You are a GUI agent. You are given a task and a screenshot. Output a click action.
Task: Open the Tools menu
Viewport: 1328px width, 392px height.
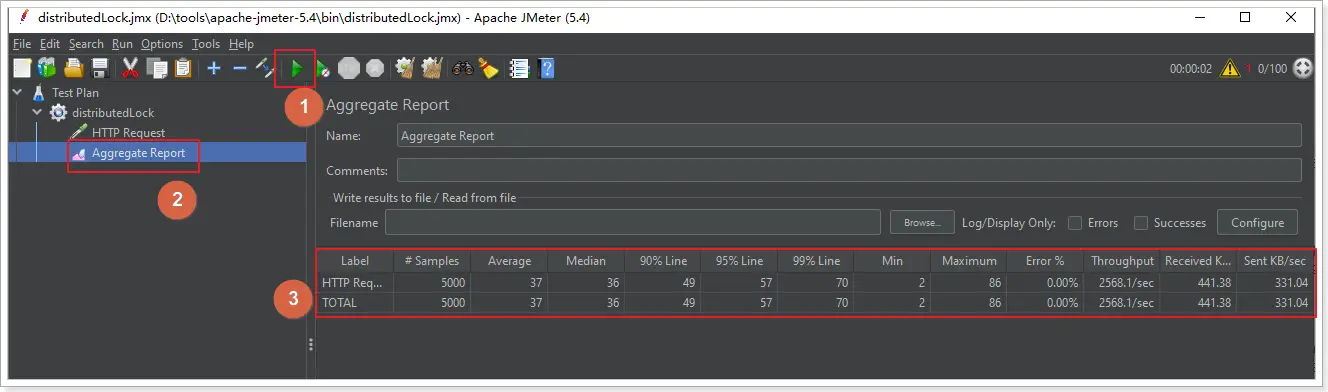(206, 44)
